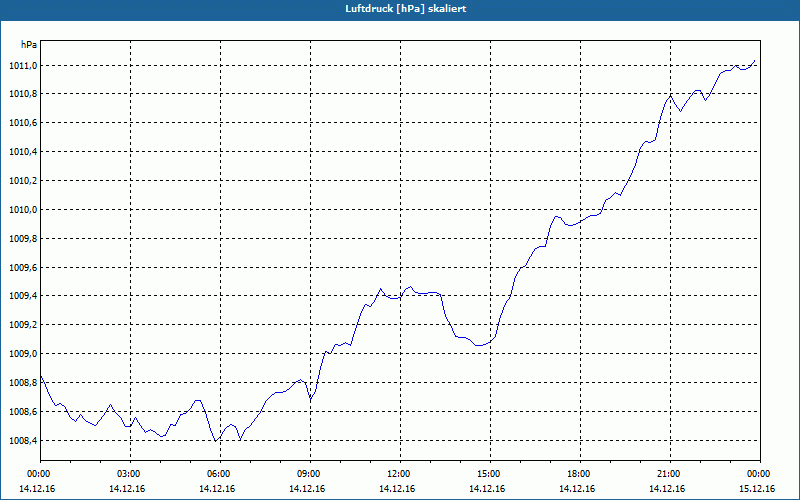Click the 15:00 time label

[490, 474]
